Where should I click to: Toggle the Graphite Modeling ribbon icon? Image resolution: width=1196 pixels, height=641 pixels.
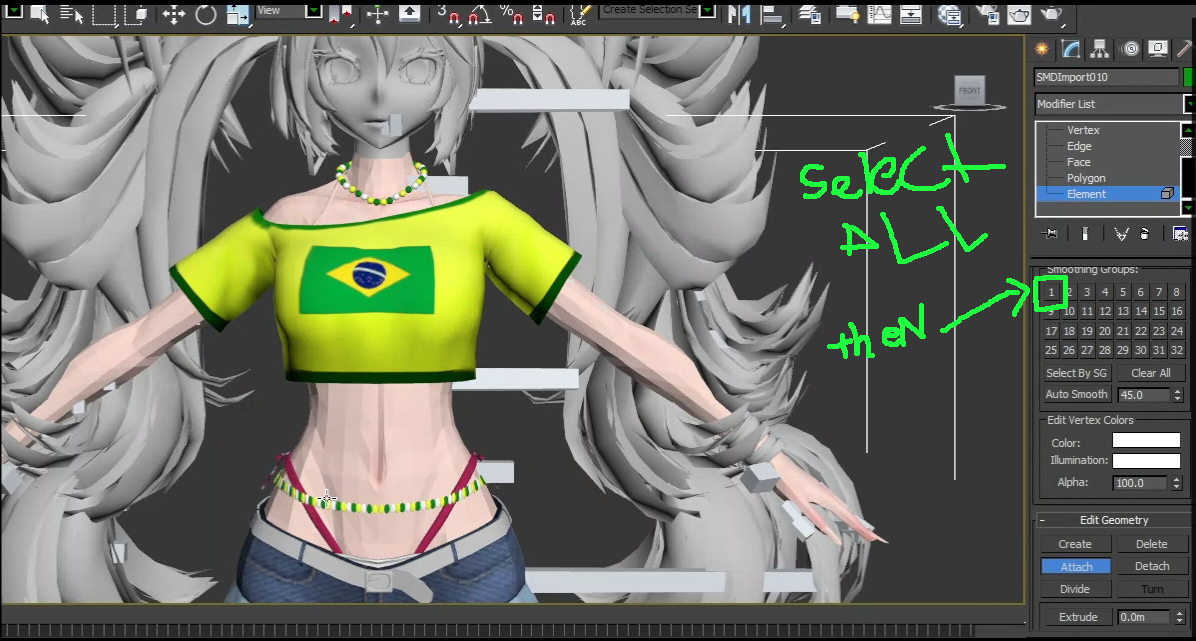click(x=846, y=13)
